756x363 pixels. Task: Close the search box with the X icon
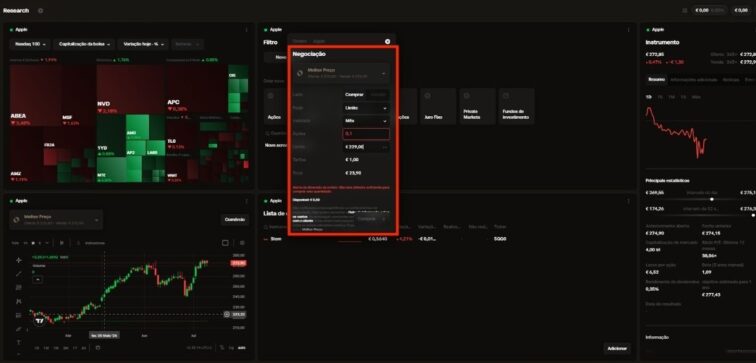pyautogui.click(x=388, y=41)
